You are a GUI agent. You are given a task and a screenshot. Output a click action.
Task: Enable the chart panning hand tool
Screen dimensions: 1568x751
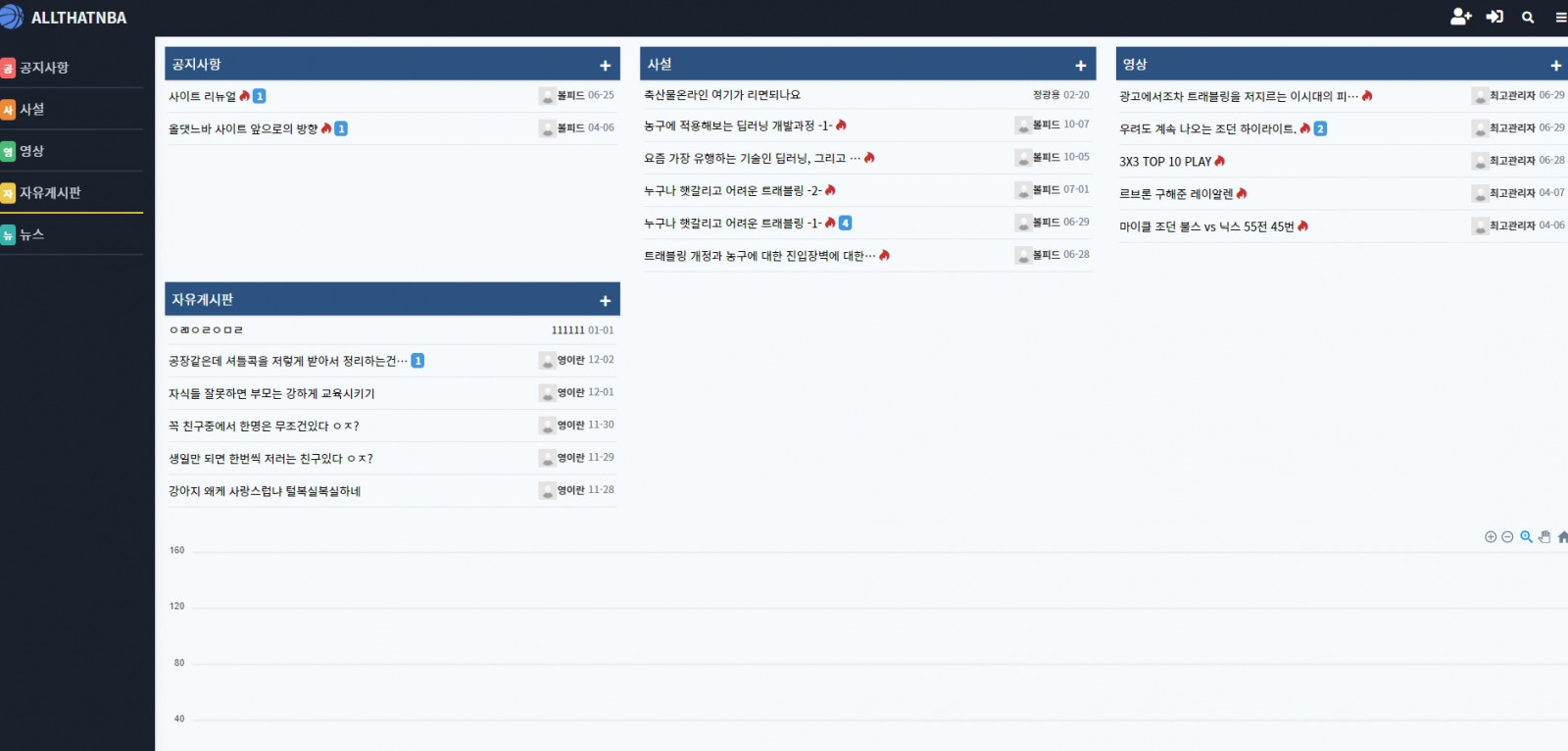(1544, 537)
